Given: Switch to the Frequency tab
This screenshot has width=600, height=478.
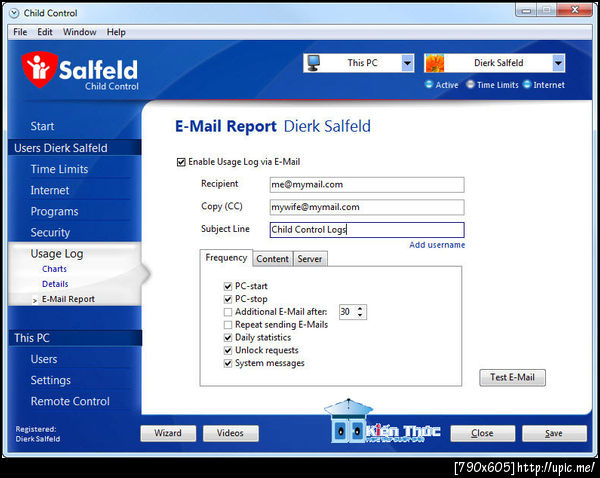Looking at the screenshot, I should pos(226,258).
